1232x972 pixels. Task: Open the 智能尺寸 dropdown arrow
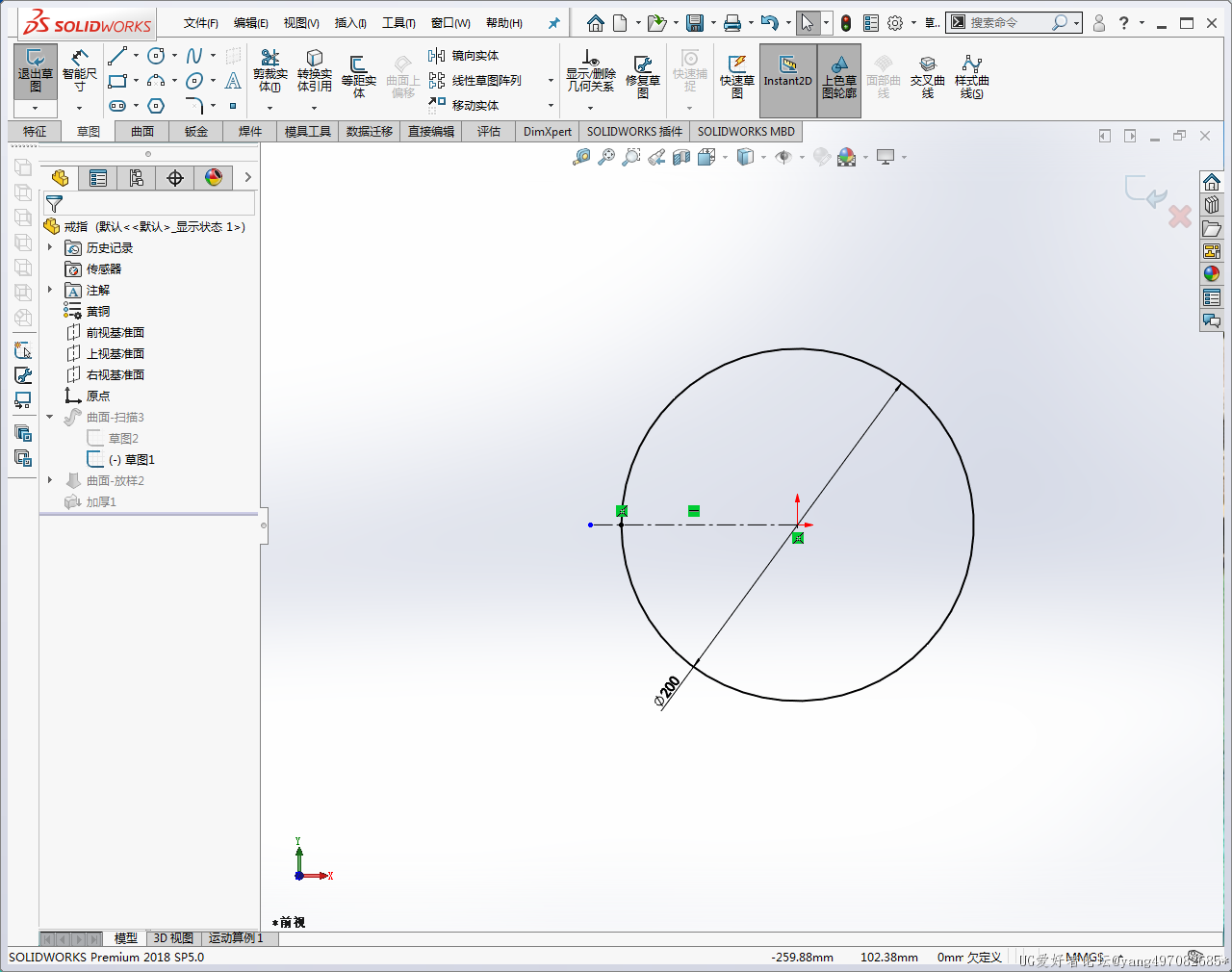click(80, 108)
